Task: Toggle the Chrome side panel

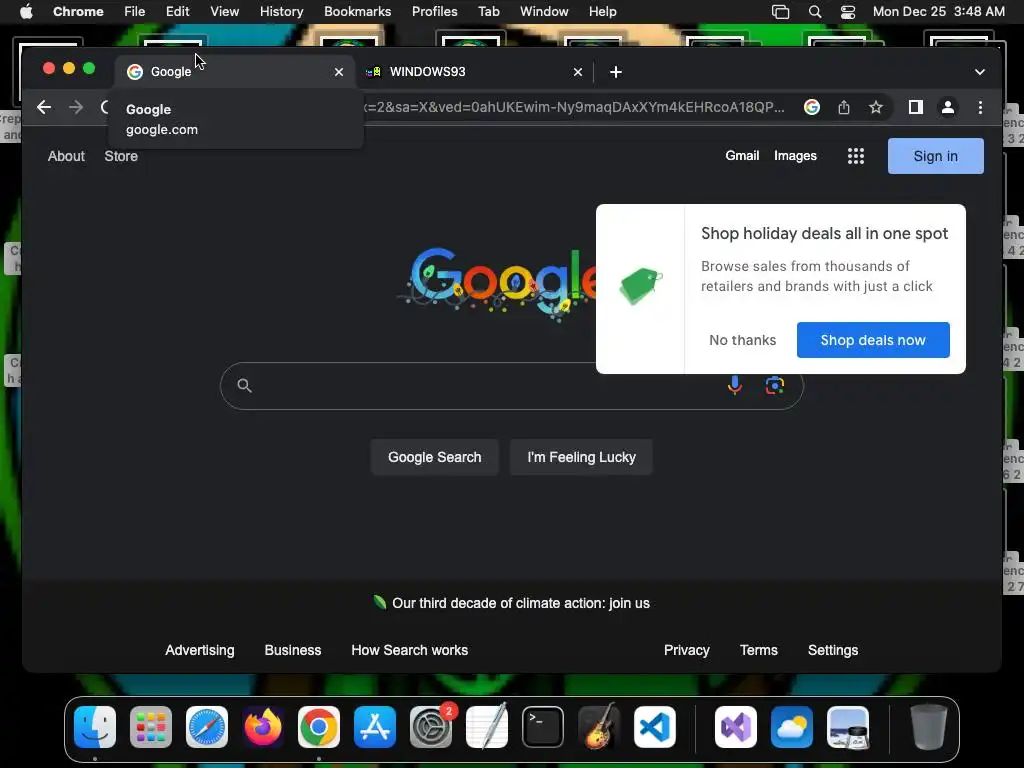Action: pyautogui.click(x=916, y=107)
